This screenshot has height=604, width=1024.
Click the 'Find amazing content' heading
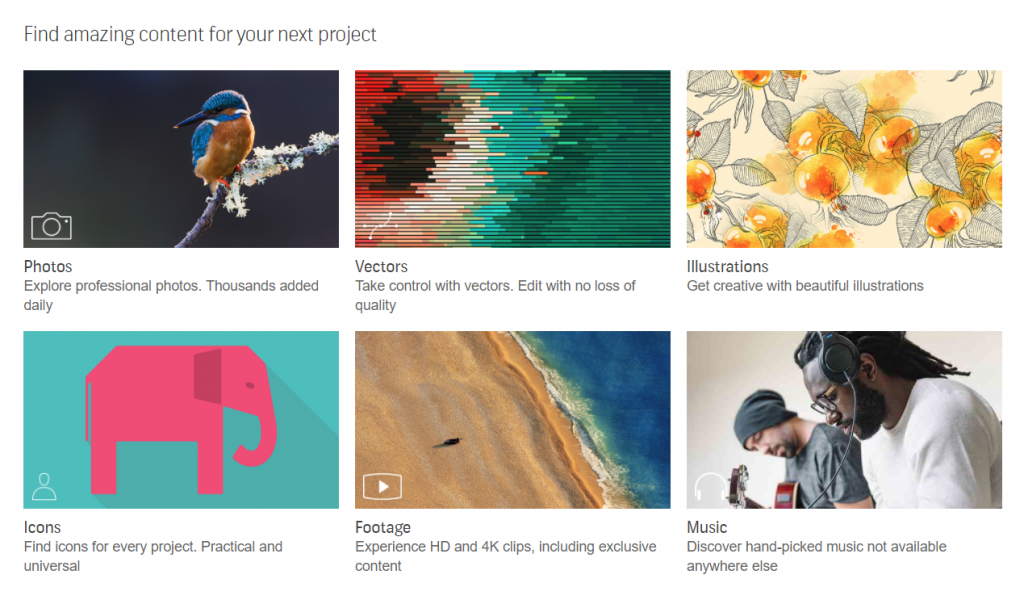coord(200,33)
